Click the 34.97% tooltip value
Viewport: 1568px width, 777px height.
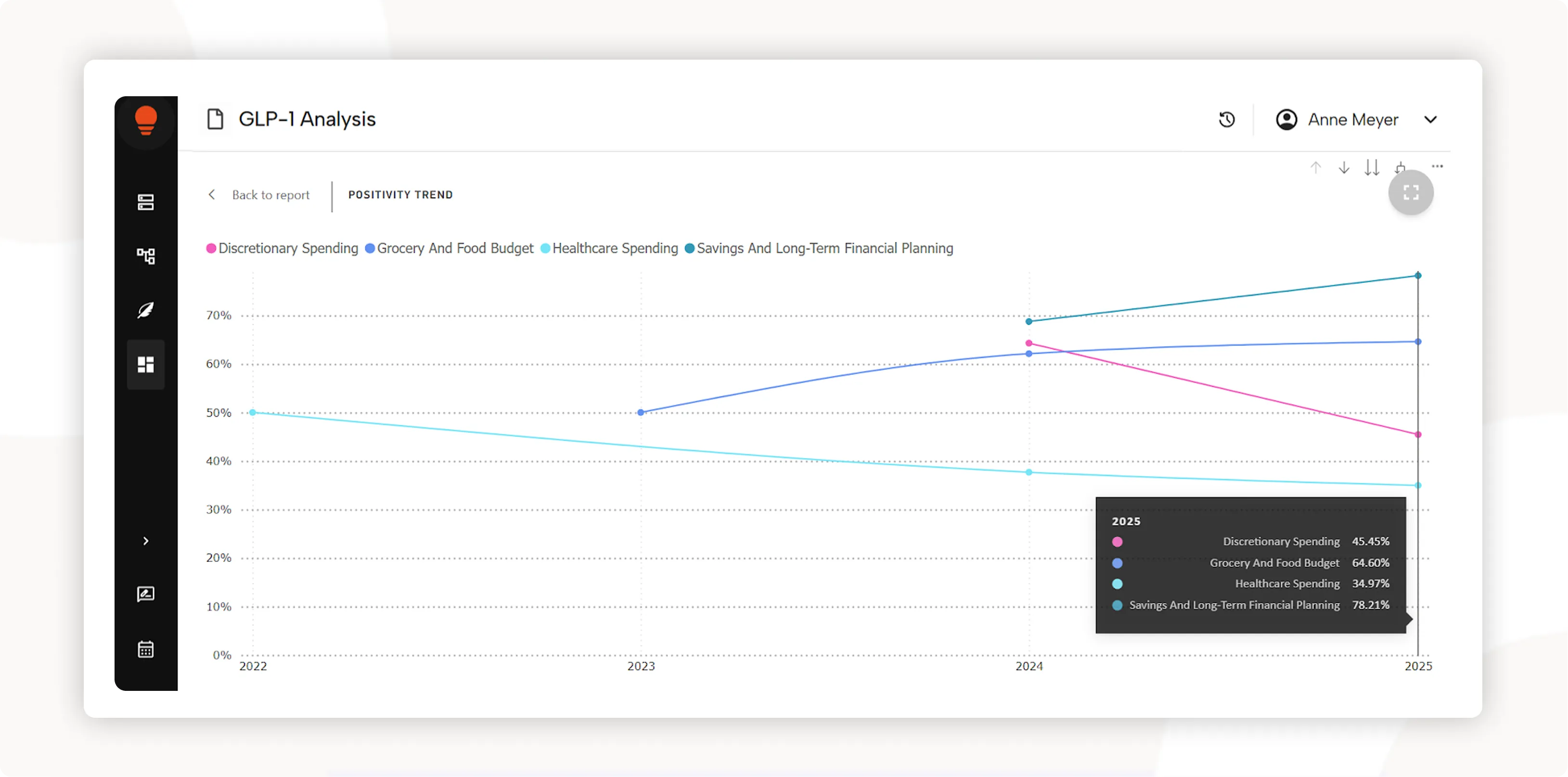(x=1371, y=584)
